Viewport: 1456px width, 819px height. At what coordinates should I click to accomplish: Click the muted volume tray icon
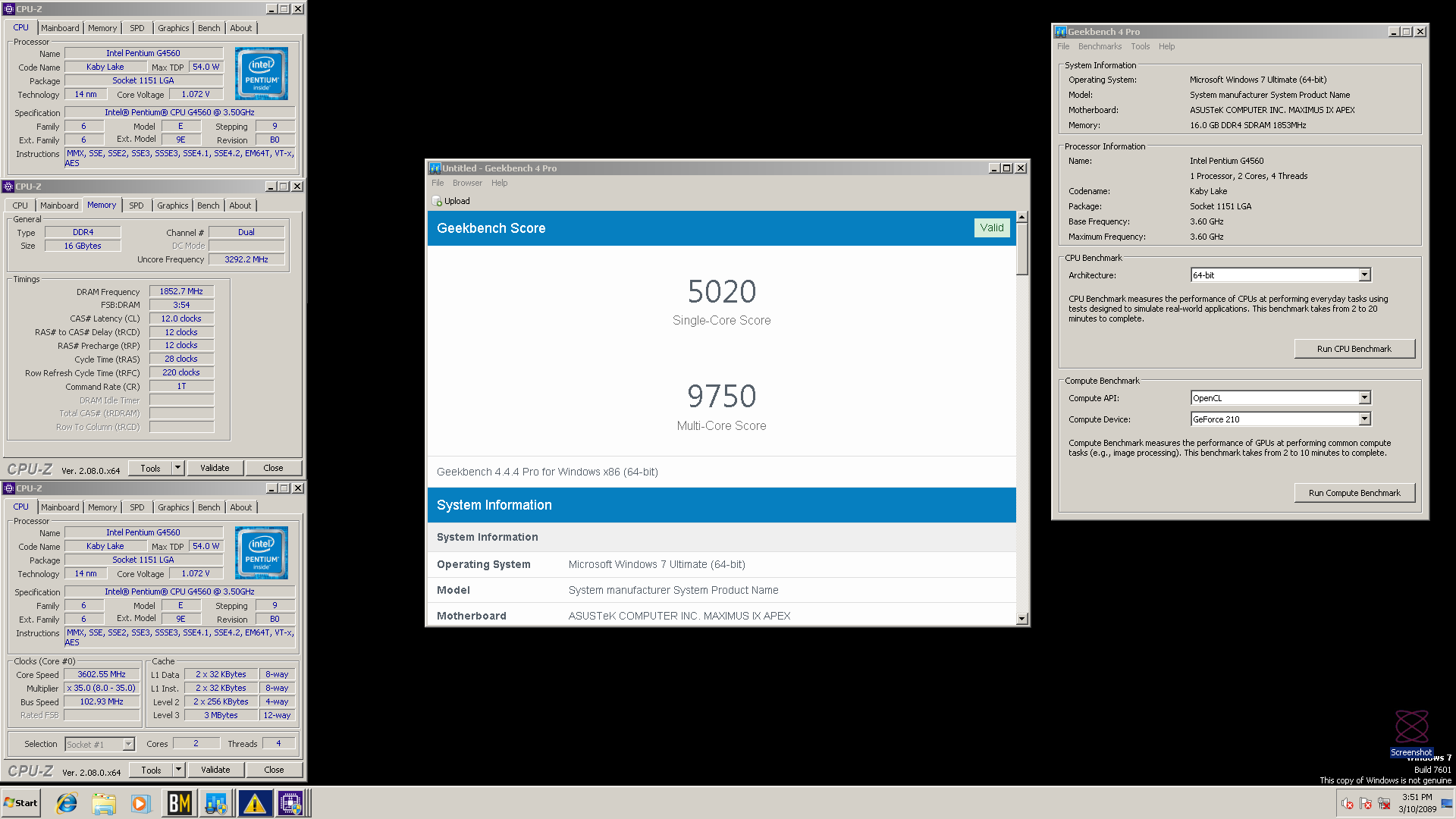[x=1348, y=803]
